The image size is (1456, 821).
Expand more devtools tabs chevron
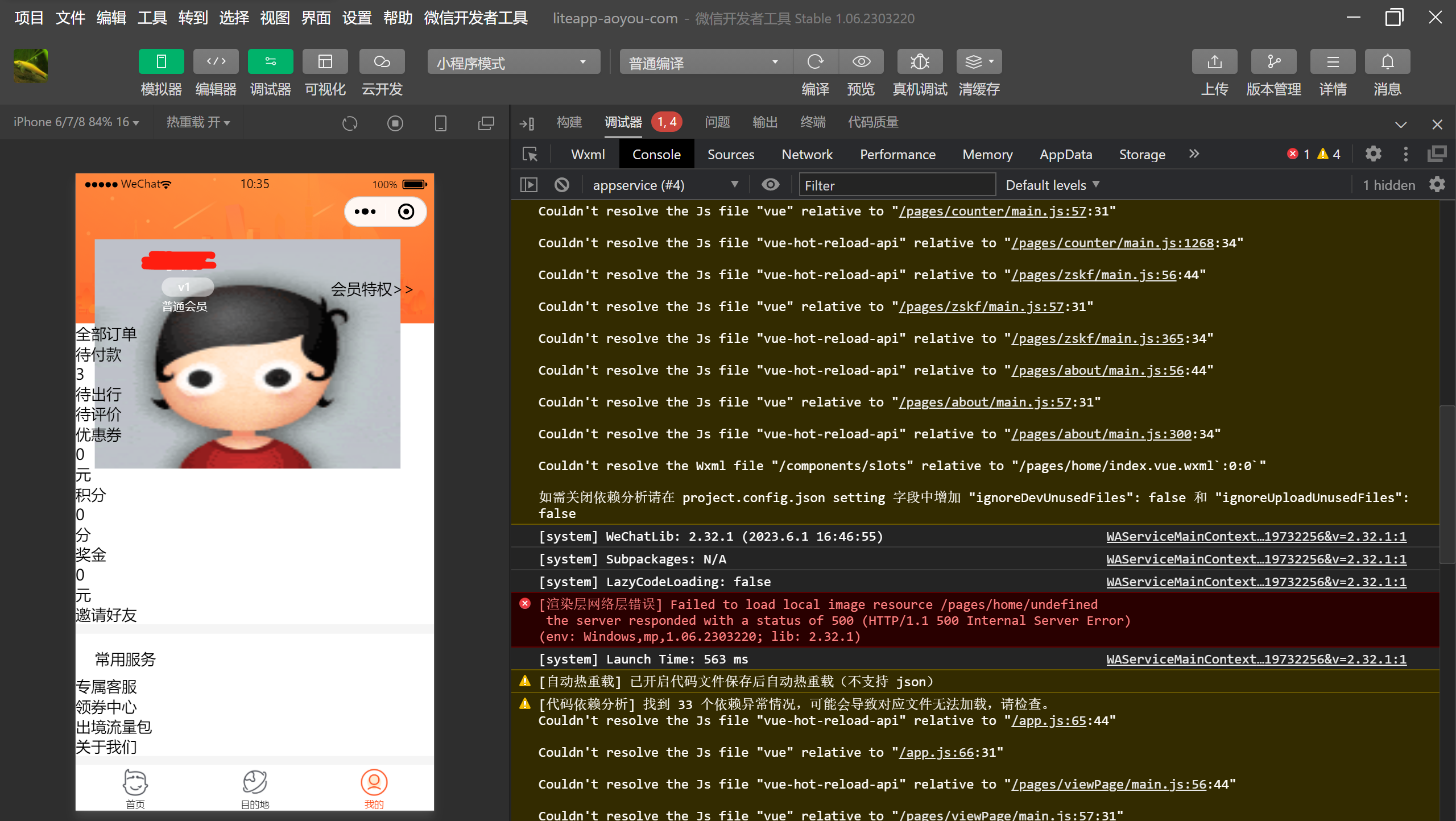pyautogui.click(x=1194, y=154)
